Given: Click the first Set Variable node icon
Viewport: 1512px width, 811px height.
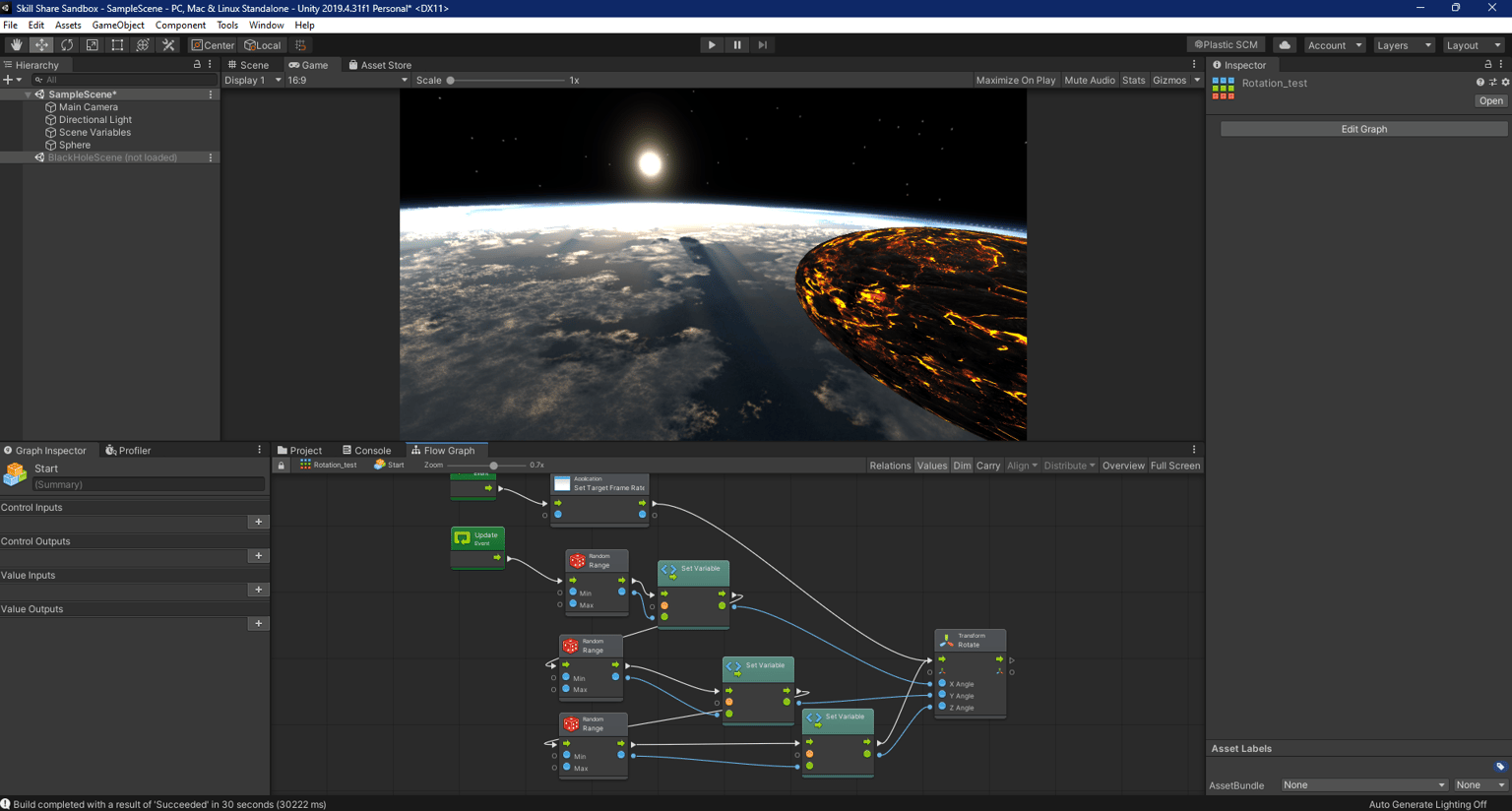Looking at the screenshot, I should coord(668,569).
